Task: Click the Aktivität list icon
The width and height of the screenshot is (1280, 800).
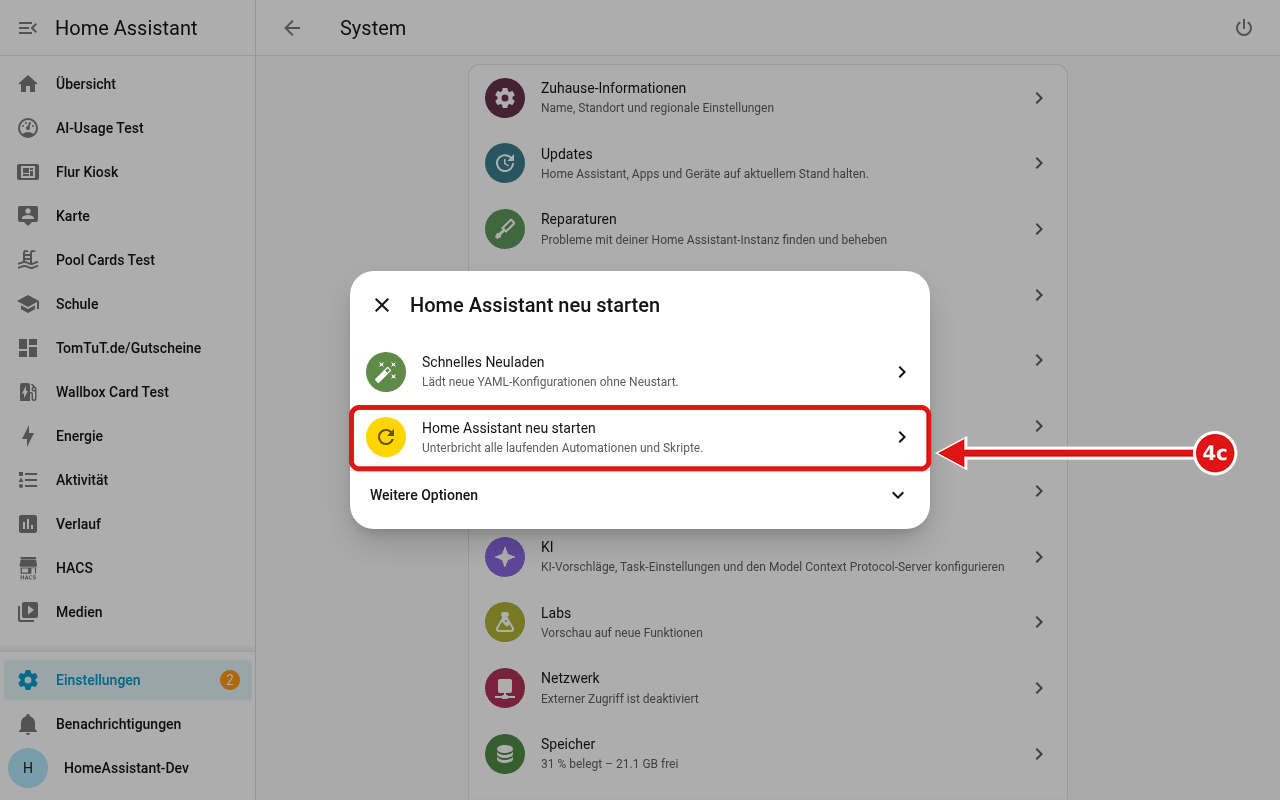Action: tap(28, 480)
